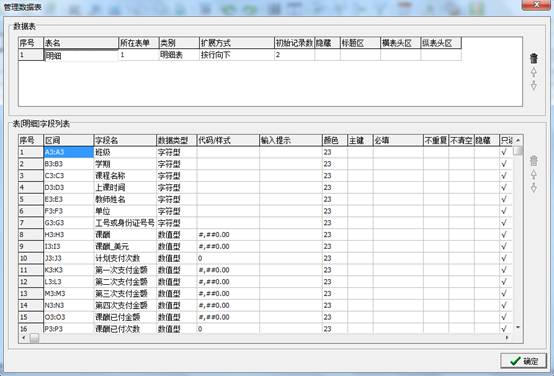Select color value 23 in 班级 row
Image resolution: width=554 pixels, height=376 pixels.
coord(335,152)
